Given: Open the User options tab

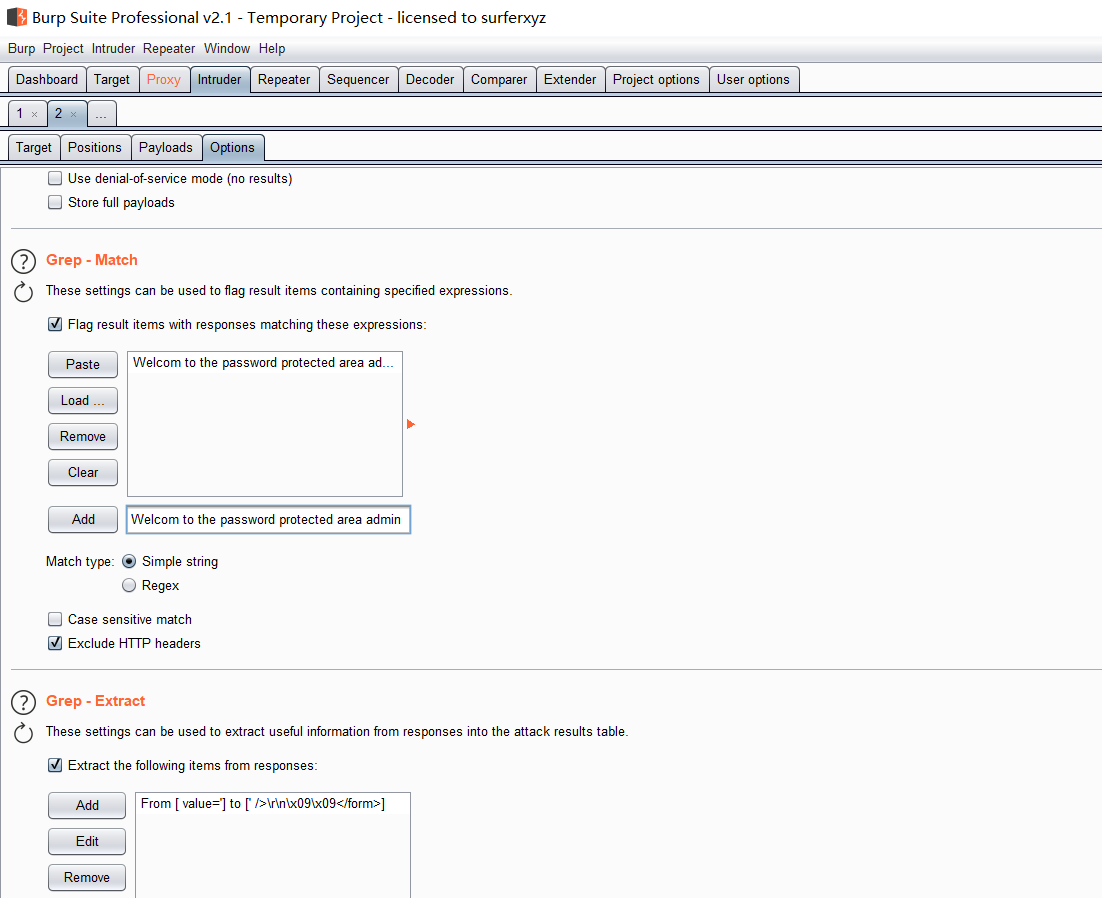Looking at the screenshot, I should pyautogui.click(x=753, y=79).
